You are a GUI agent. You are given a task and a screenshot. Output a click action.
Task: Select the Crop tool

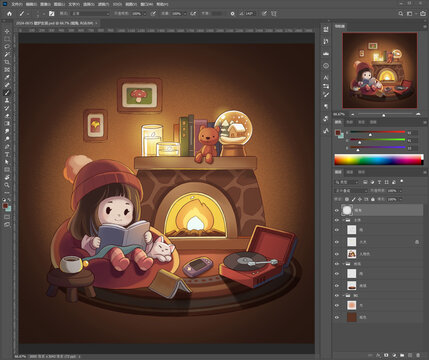[x=7, y=62]
